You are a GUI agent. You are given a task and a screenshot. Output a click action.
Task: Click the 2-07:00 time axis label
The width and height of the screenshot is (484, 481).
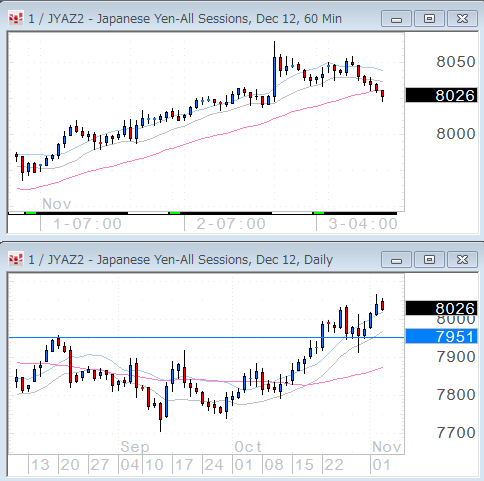231,224
